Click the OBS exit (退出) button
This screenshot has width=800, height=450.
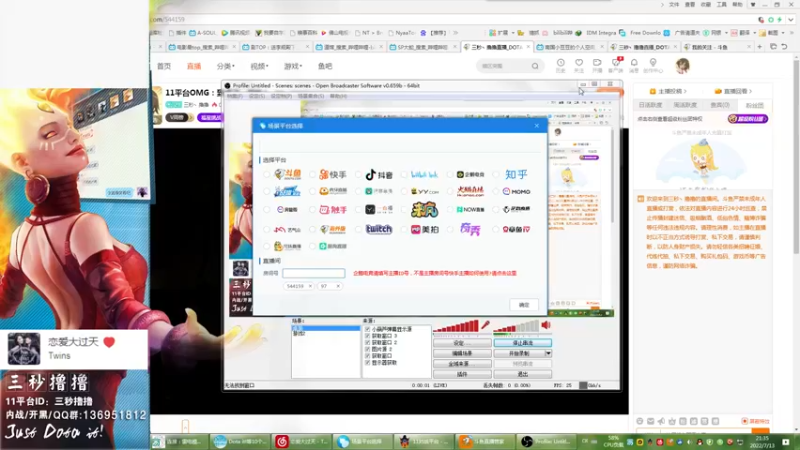[x=522, y=374]
